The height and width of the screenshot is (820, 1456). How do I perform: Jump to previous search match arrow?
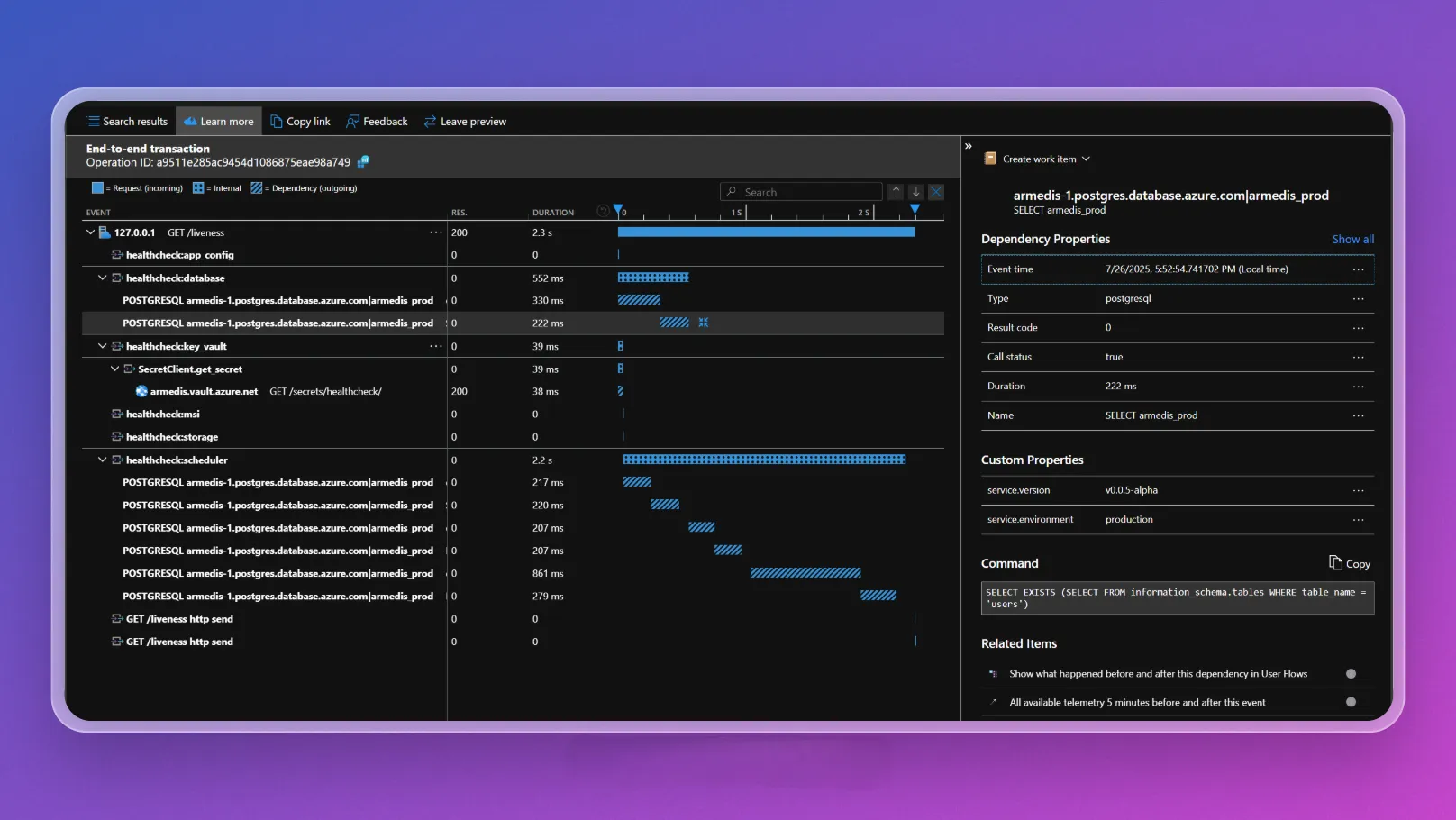[896, 192]
